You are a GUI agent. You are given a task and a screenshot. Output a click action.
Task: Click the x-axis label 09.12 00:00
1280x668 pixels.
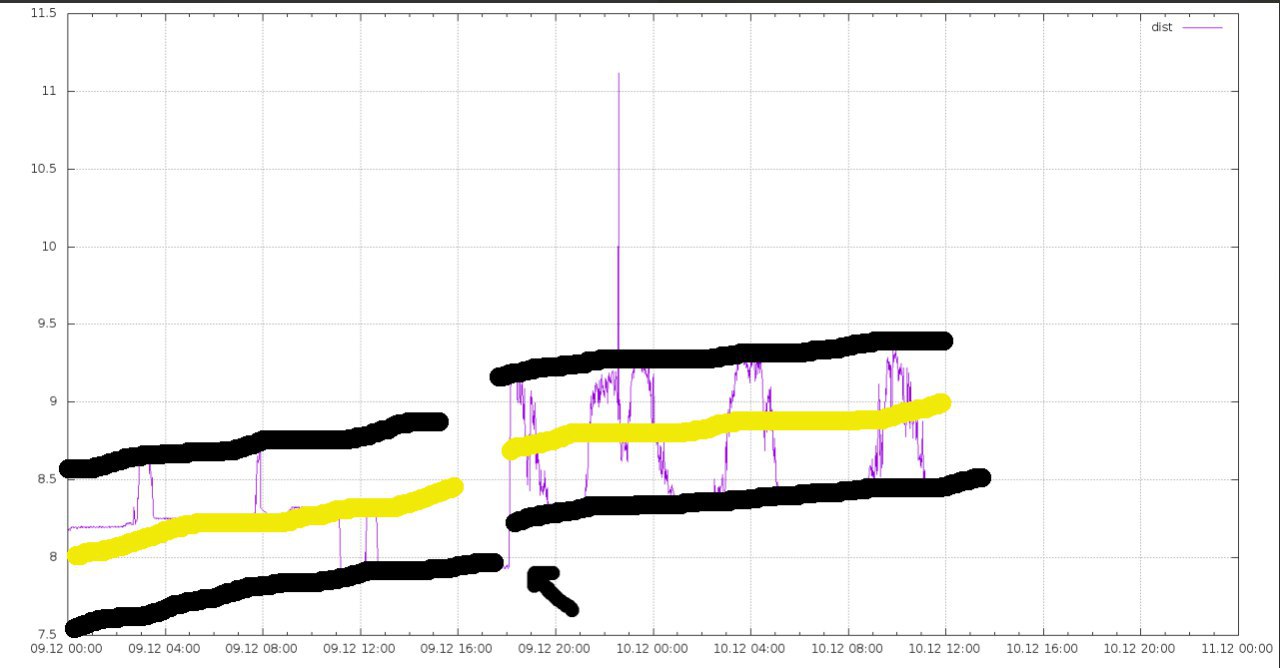click(x=66, y=648)
